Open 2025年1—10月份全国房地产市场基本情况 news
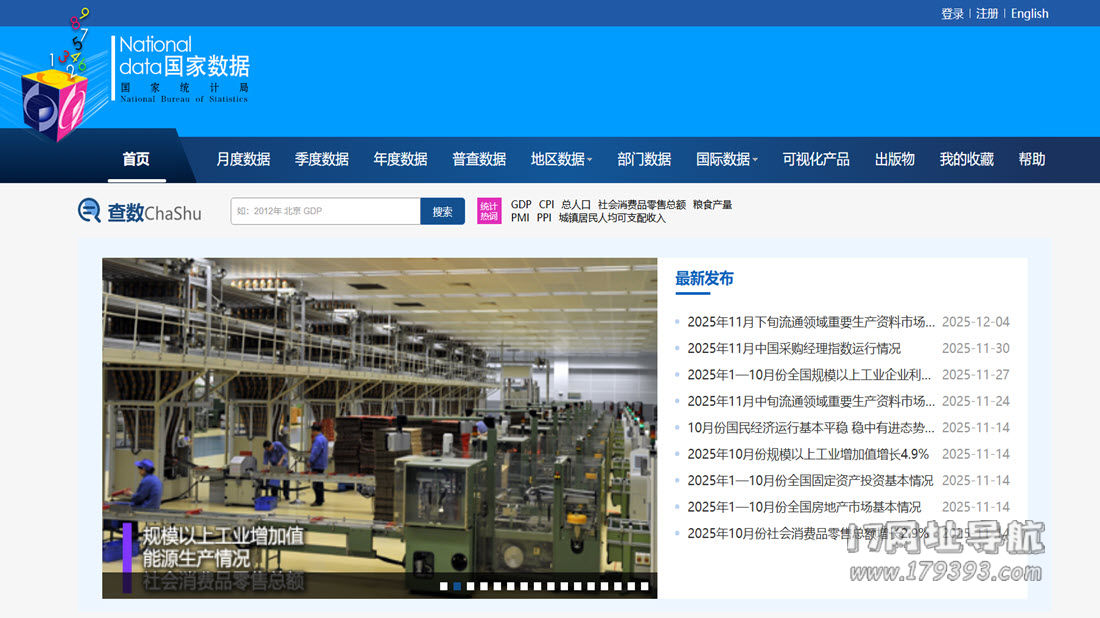The height and width of the screenshot is (618, 1100). pyautogui.click(x=804, y=507)
